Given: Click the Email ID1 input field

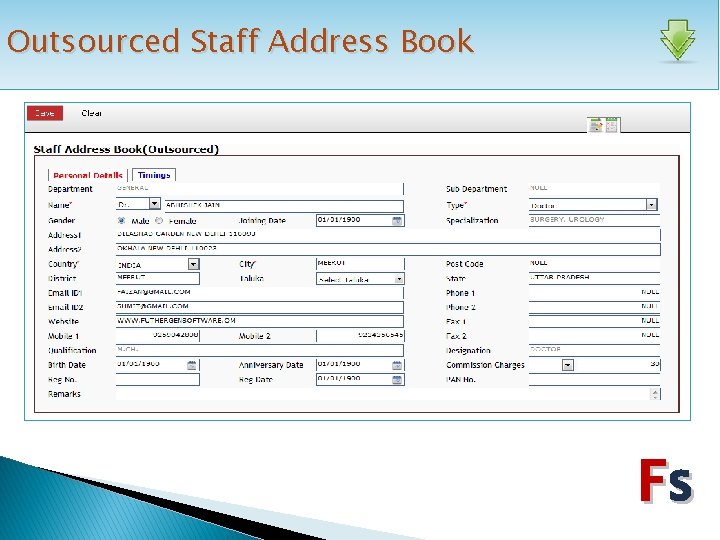Looking at the screenshot, I should 259,292.
